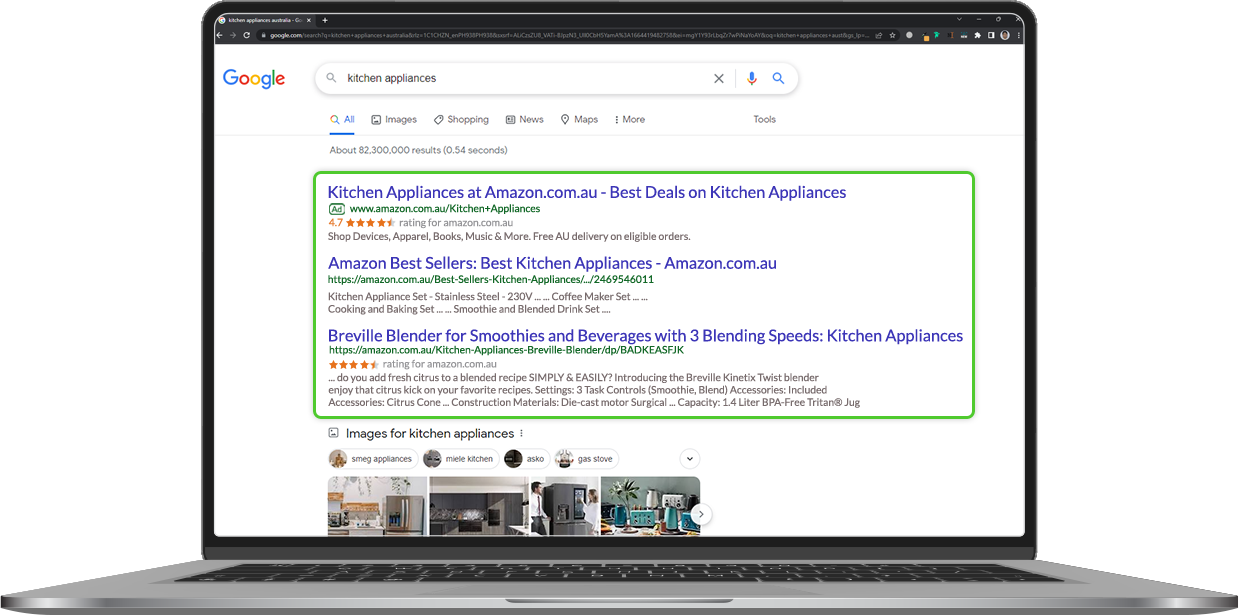Click the blue search magnifier button
1239x615 pixels.
coord(778,78)
